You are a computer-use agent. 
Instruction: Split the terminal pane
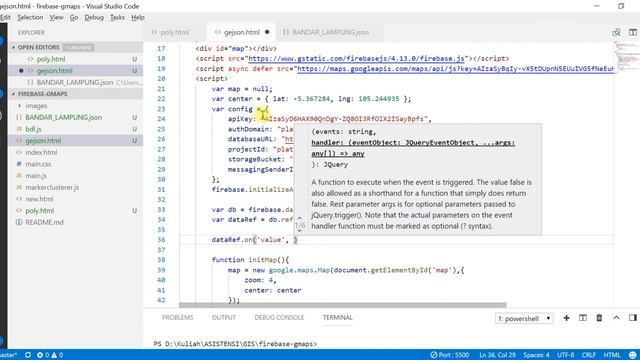pos(582,318)
